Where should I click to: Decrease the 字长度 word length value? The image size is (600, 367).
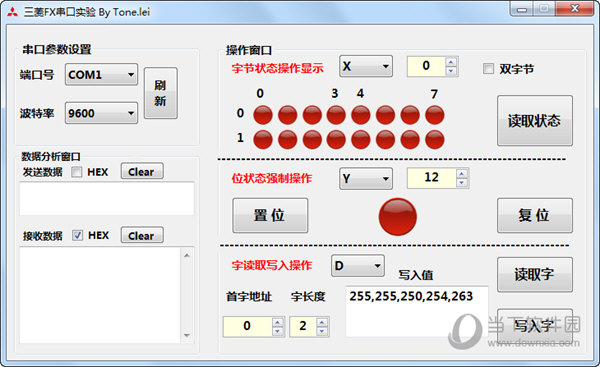point(323,331)
